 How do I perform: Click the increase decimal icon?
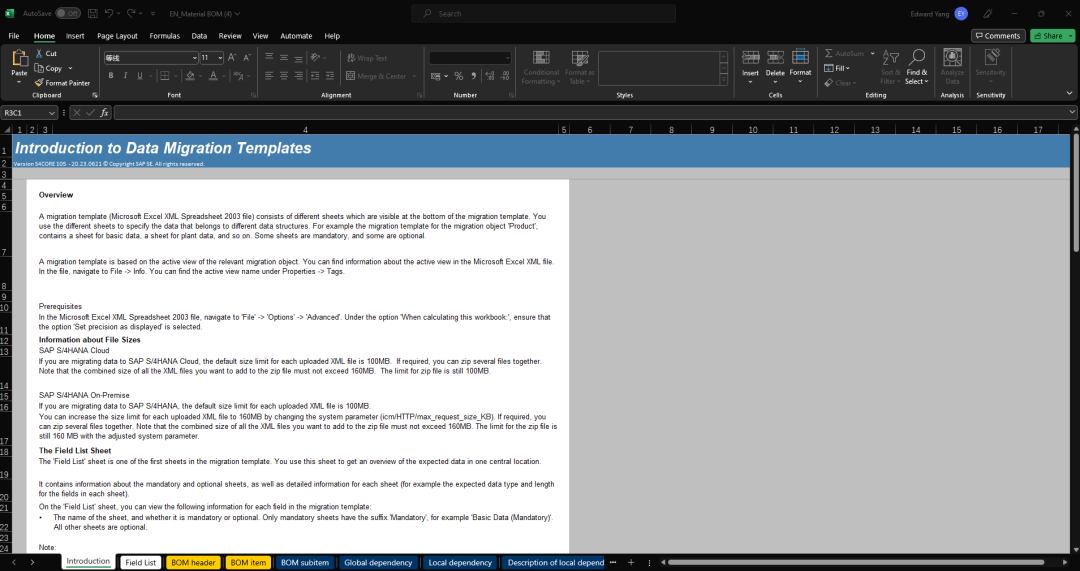click(x=490, y=76)
